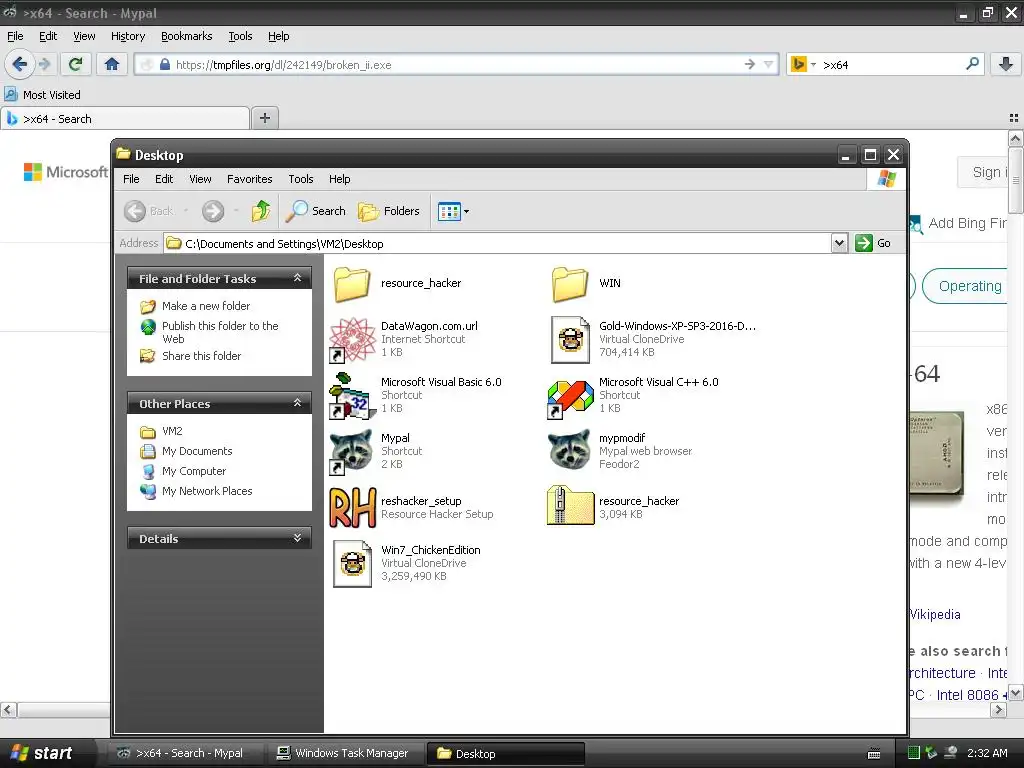The image size is (1024, 768).
Task: Click Mypal browser back arrow
Action: (20, 64)
